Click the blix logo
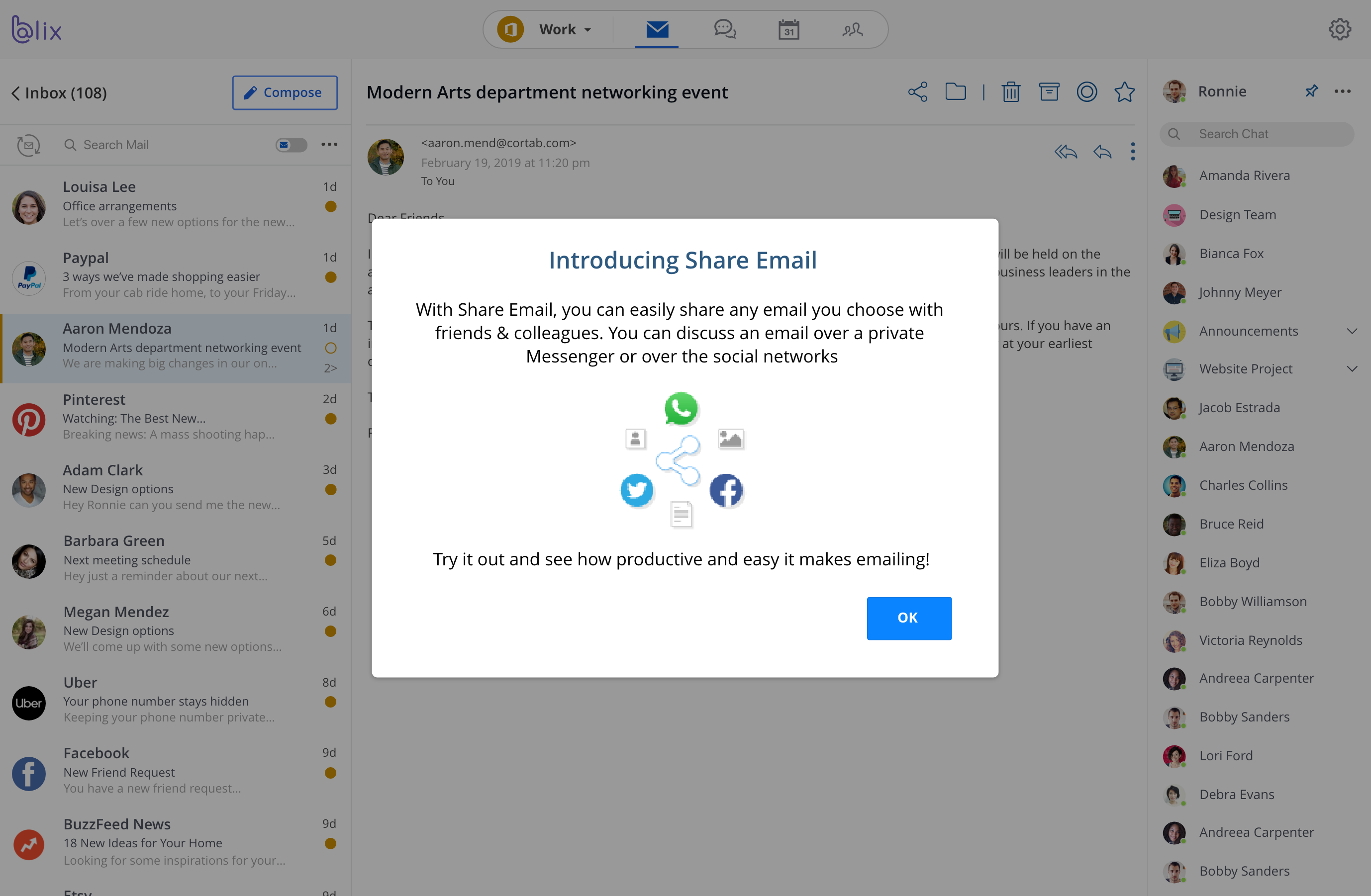The height and width of the screenshot is (896, 1371). 37,29
